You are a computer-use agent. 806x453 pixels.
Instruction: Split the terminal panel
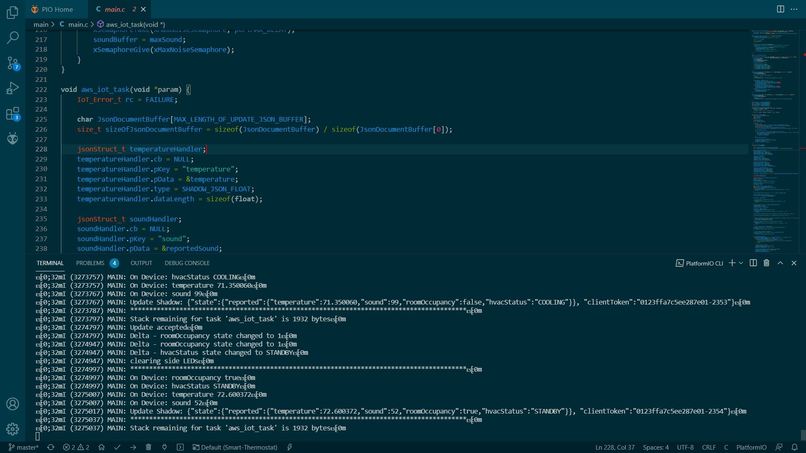pos(753,263)
